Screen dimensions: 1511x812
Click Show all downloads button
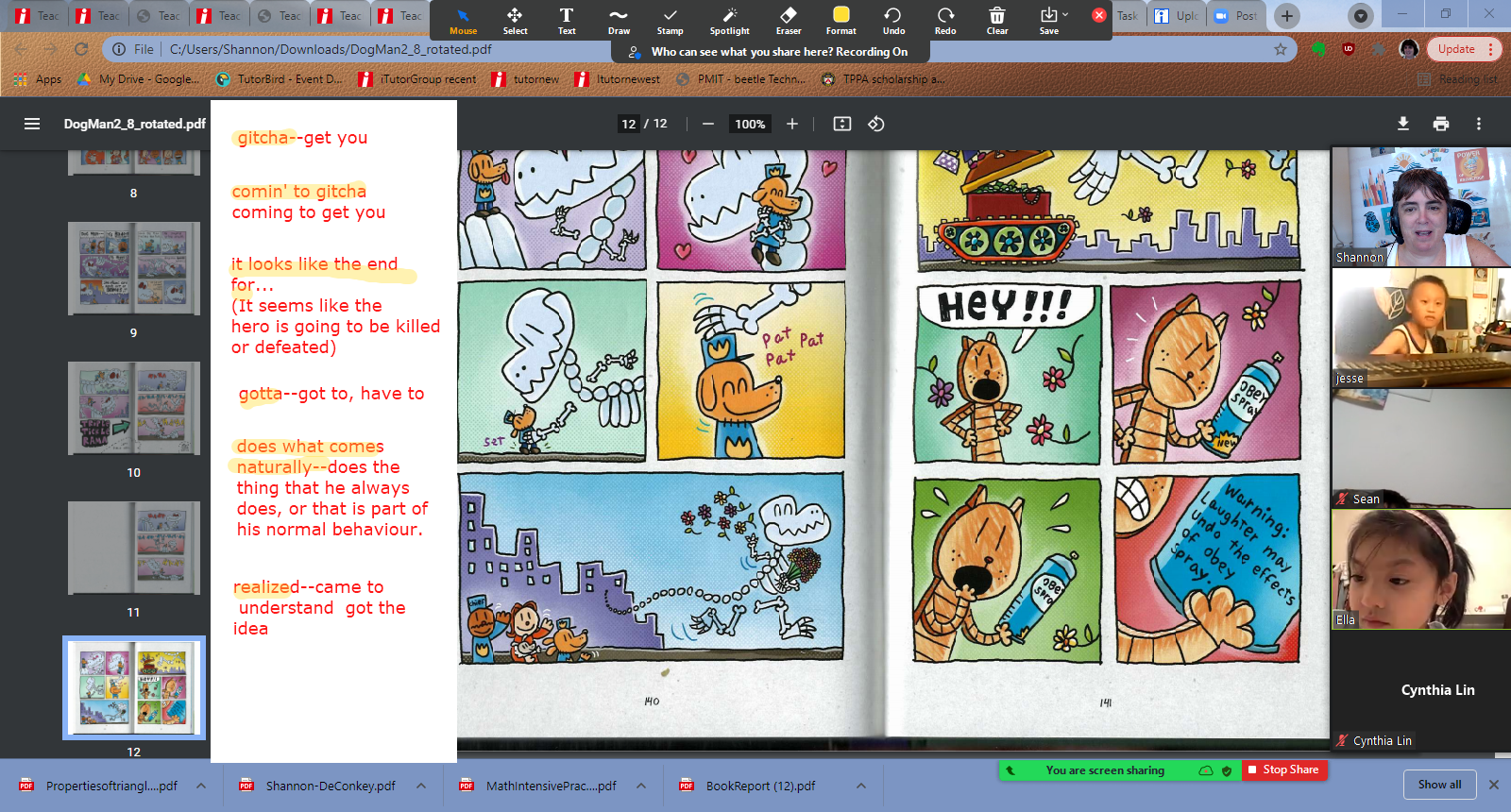1439,785
